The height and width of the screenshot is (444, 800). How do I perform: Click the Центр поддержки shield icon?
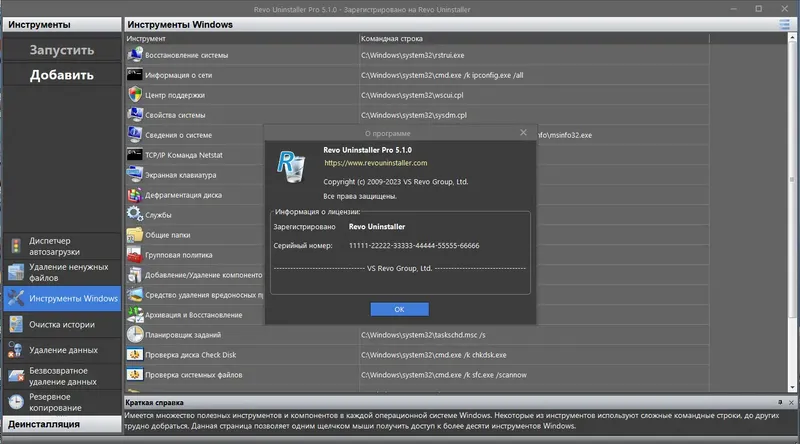135,94
